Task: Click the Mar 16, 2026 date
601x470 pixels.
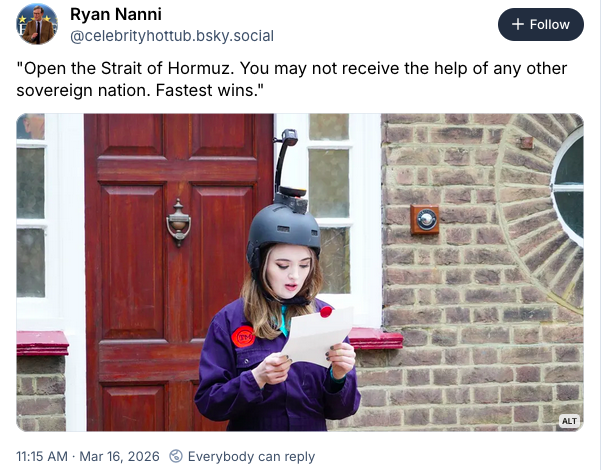Action: (x=119, y=456)
